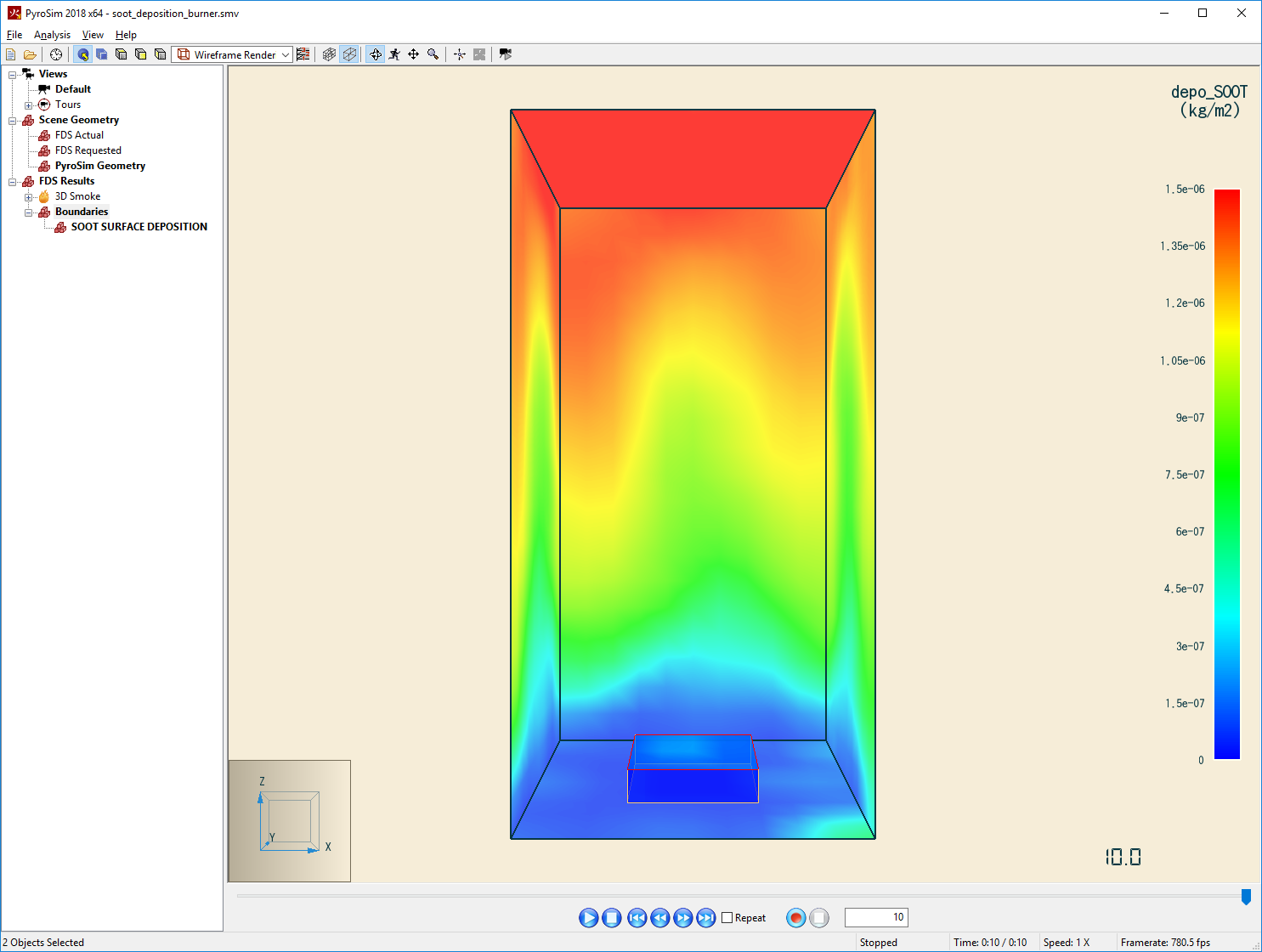Select the zoom magnifier tool
Image resolution: width=1262 pixels, height=952 pixels.
point(433,54)
